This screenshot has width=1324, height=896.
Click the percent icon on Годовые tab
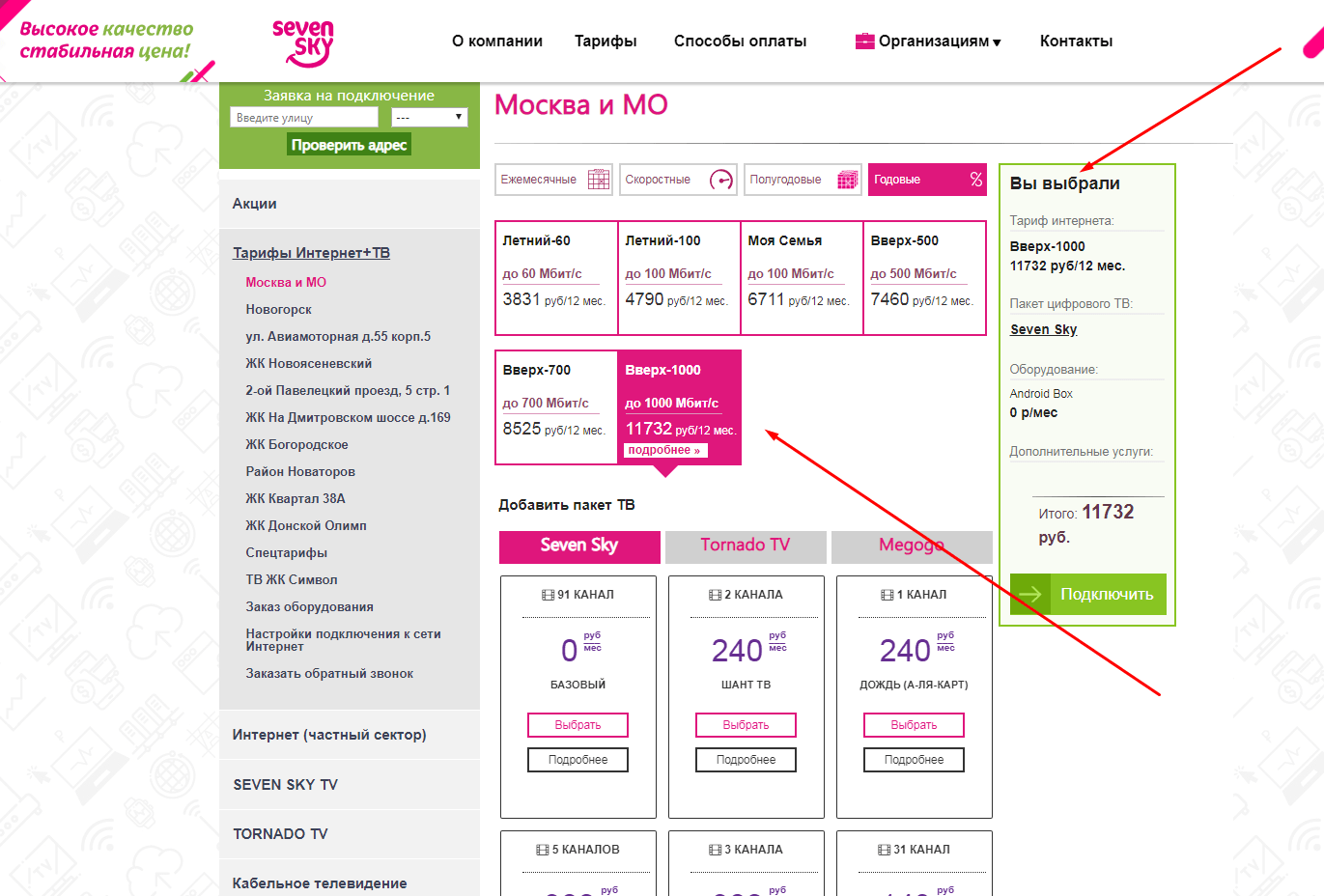click(x=976, y=180)
